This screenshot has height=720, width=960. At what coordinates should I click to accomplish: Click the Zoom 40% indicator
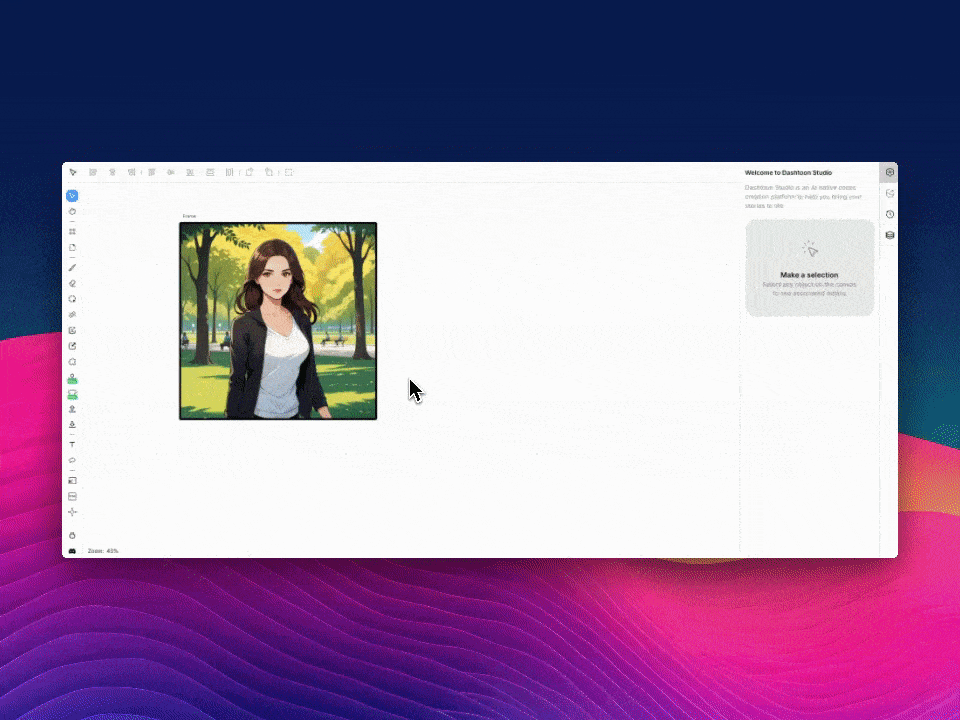103,551
